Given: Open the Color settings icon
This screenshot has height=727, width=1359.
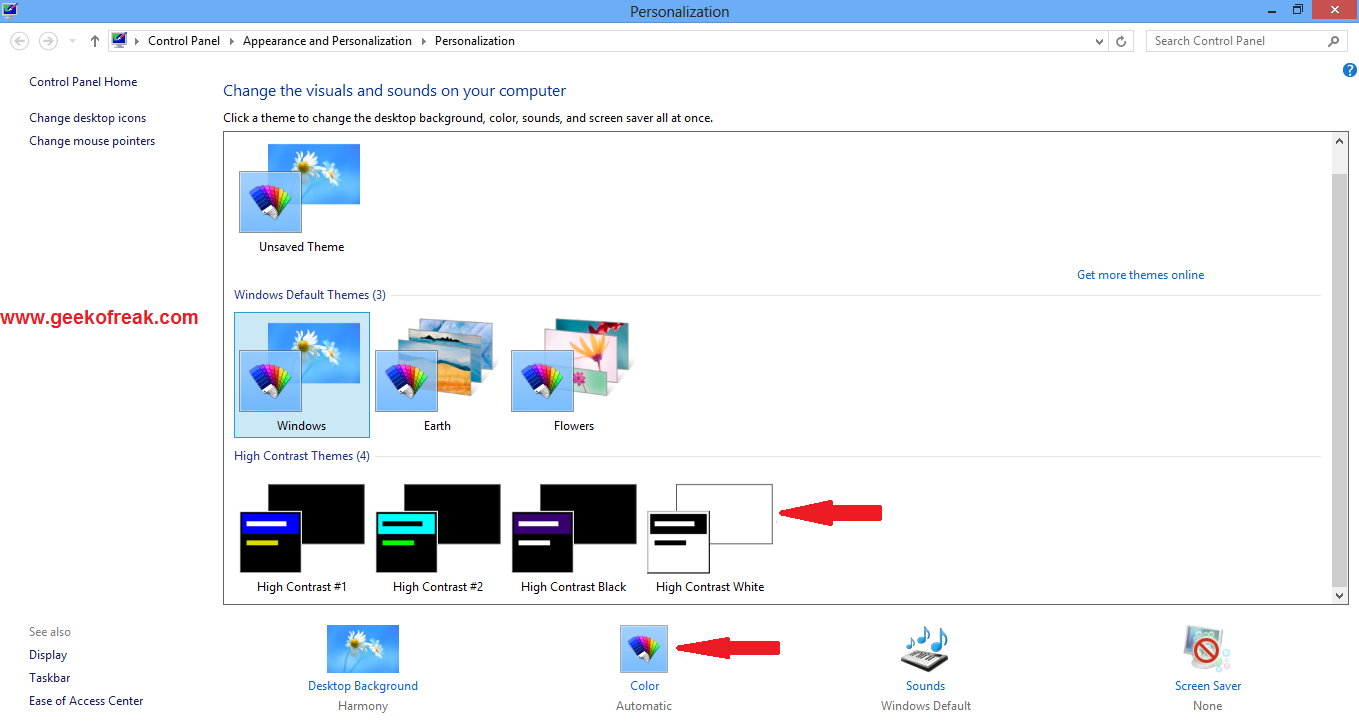Looking at the screenshot, I should (x=644, y=649).
